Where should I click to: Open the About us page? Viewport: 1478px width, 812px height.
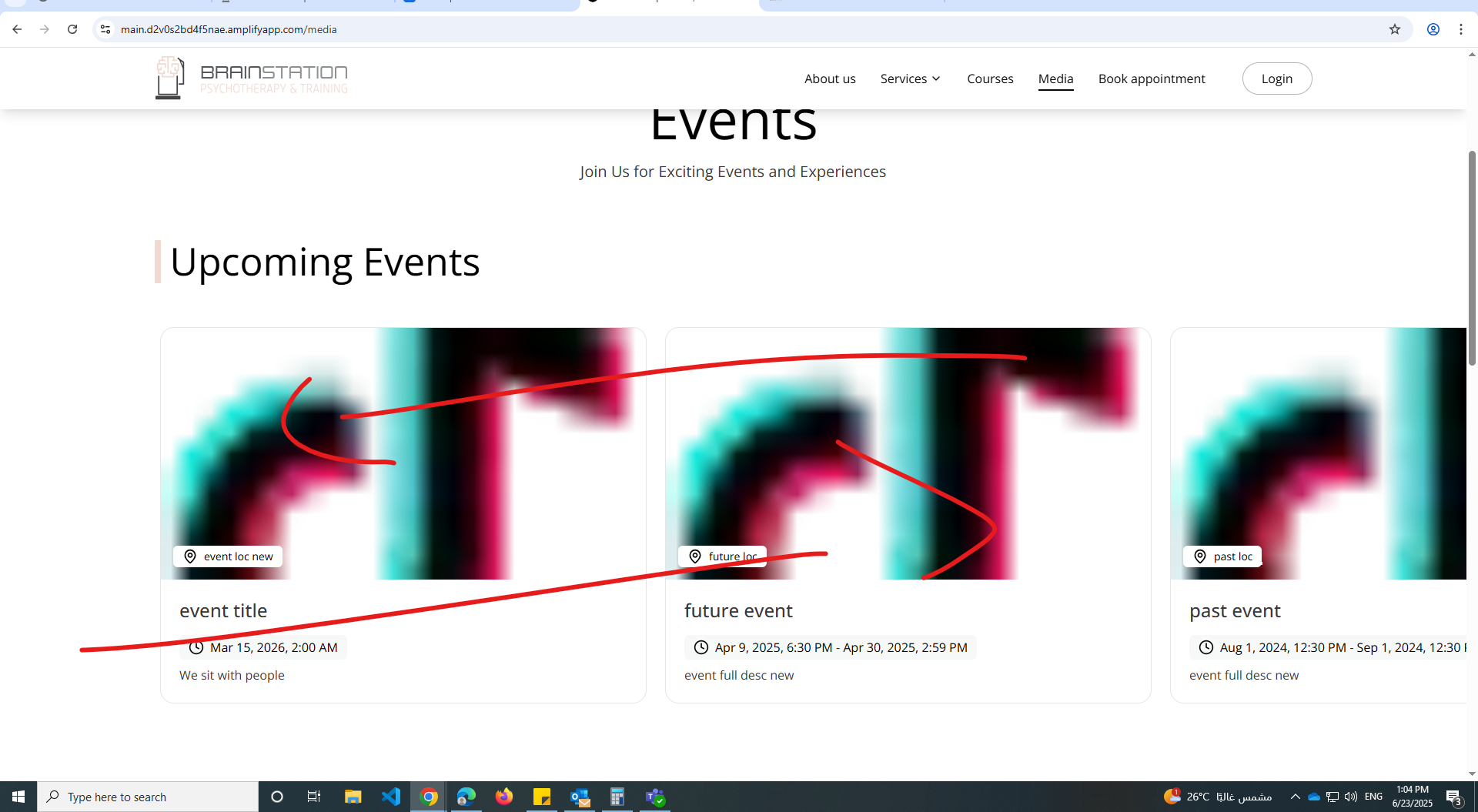(829, 79)
